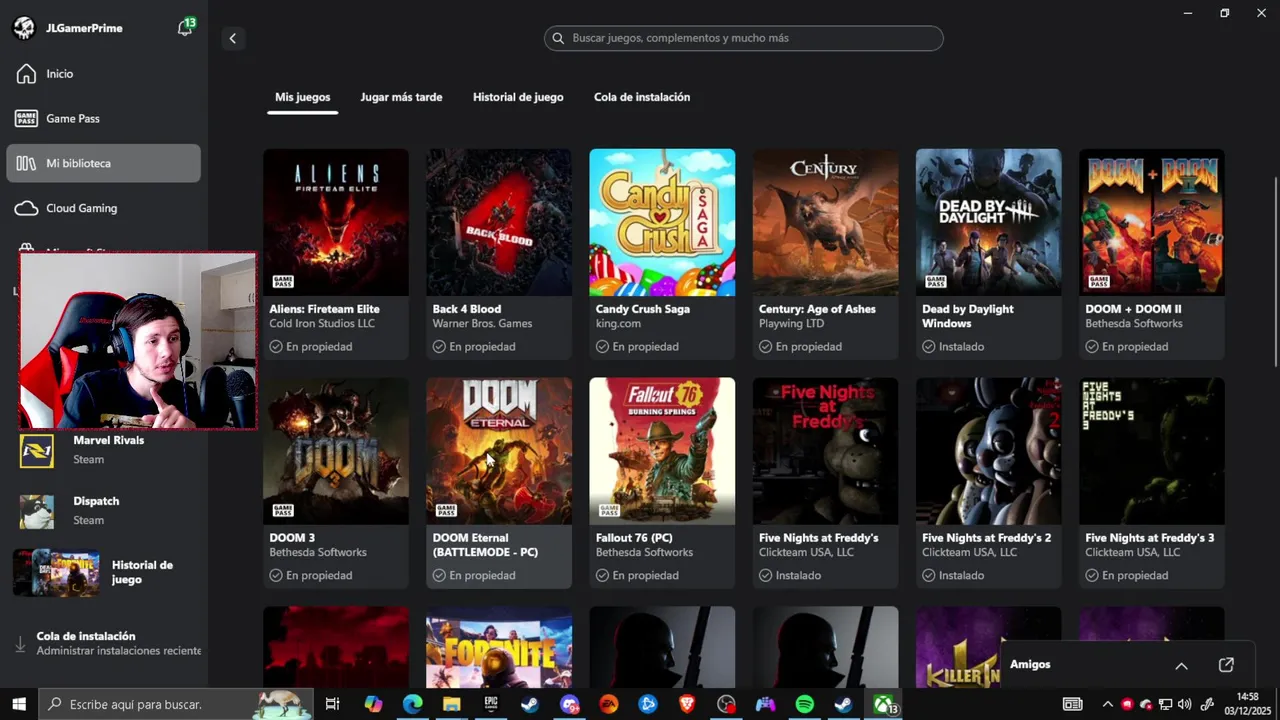Open Back 4 Blood game cover

click(499, 222)
